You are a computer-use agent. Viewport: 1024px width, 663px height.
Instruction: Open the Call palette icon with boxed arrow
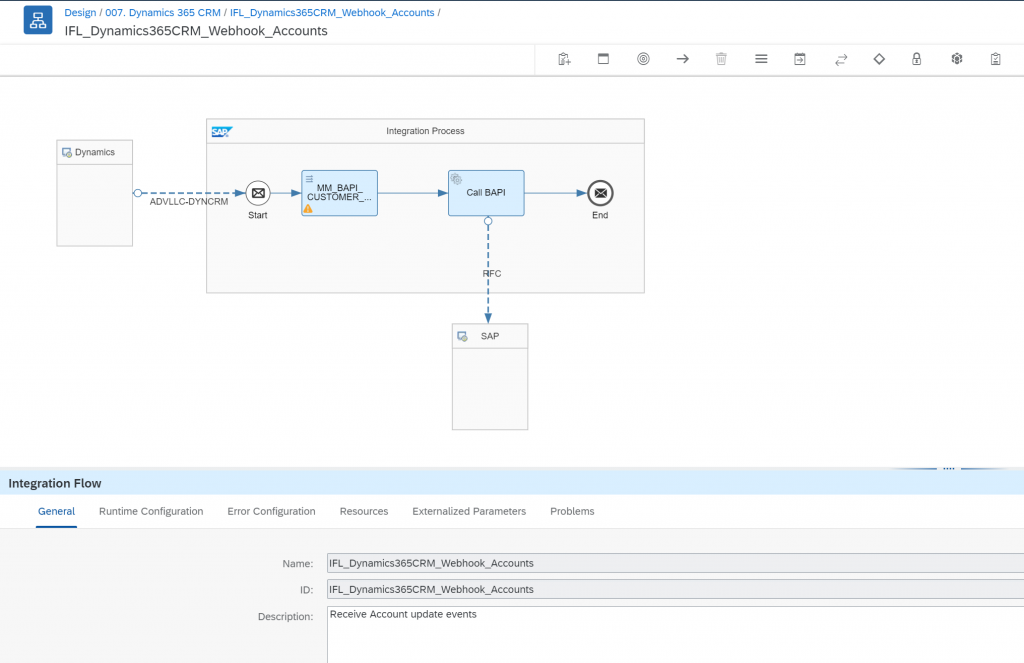point(800,59)
